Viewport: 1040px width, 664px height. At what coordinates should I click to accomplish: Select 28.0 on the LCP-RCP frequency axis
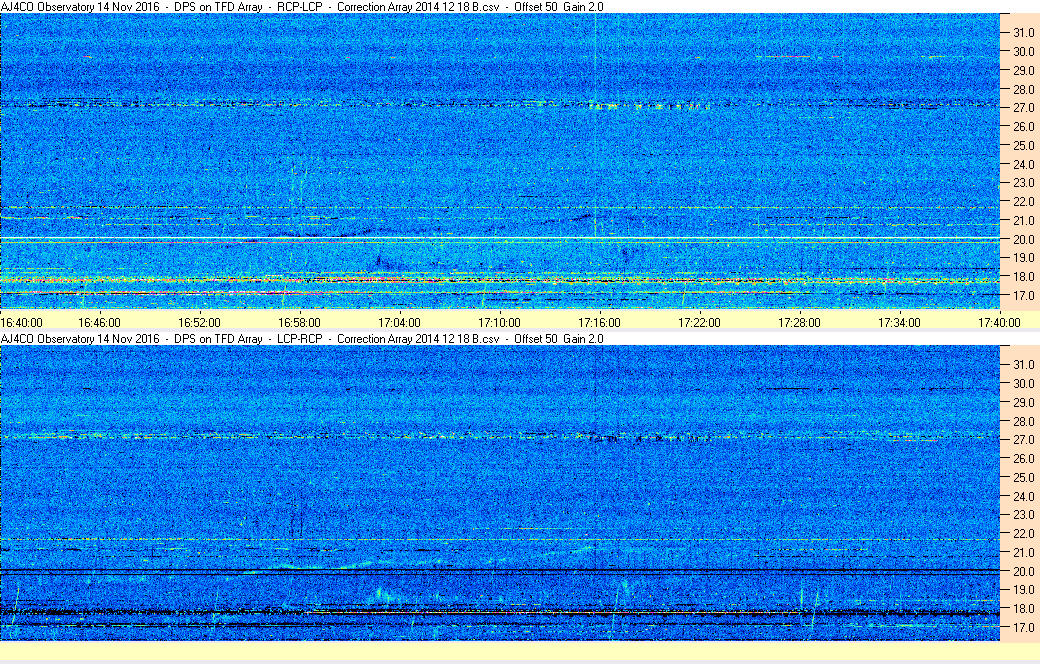[1023, 421]
